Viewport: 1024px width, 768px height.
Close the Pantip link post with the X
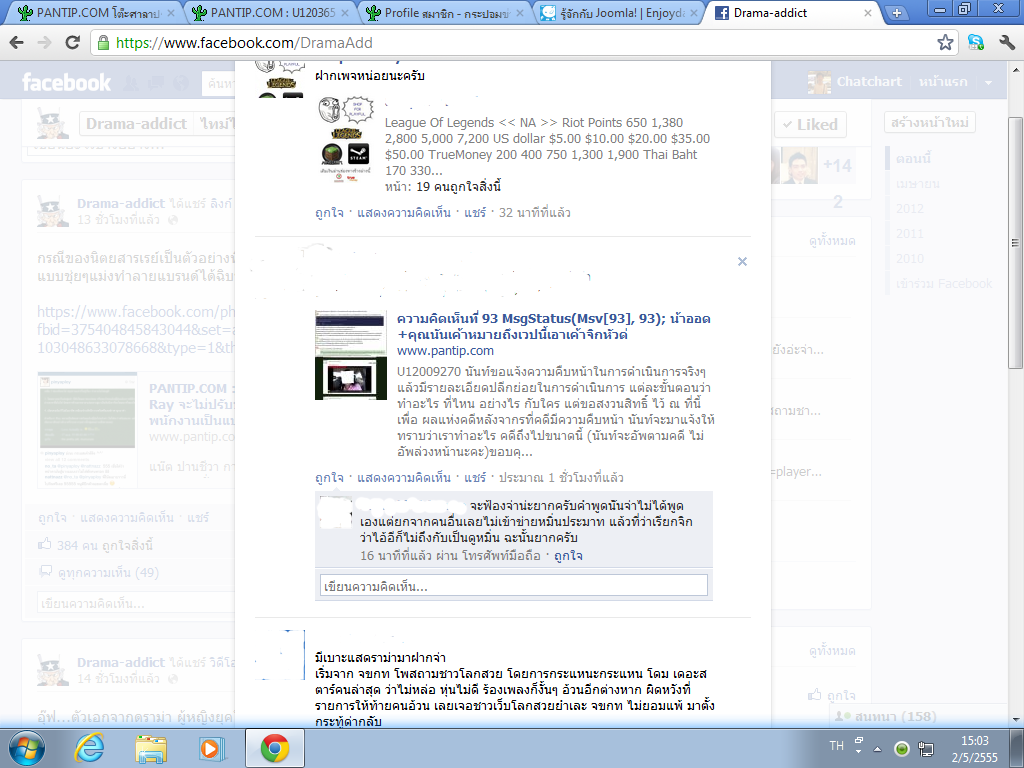(742, 261)
